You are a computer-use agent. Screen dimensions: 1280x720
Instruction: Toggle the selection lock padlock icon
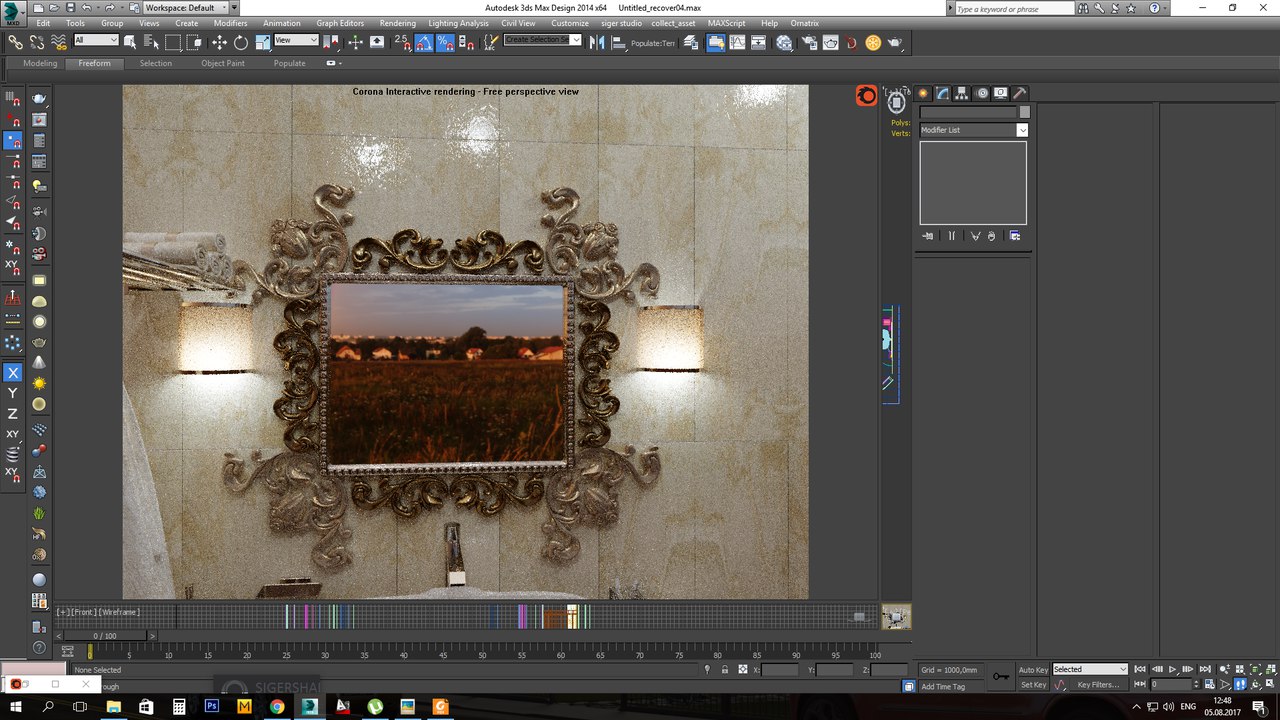724,670
